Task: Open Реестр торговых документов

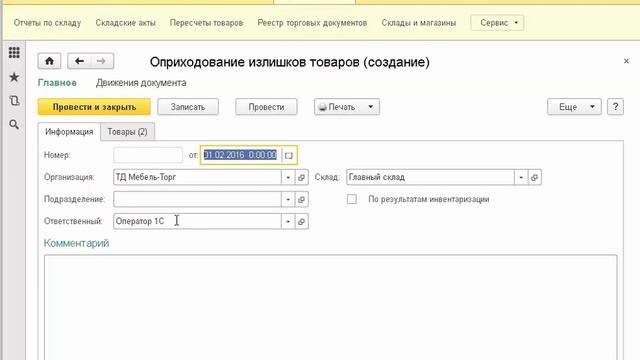Action: click(312, 23)
